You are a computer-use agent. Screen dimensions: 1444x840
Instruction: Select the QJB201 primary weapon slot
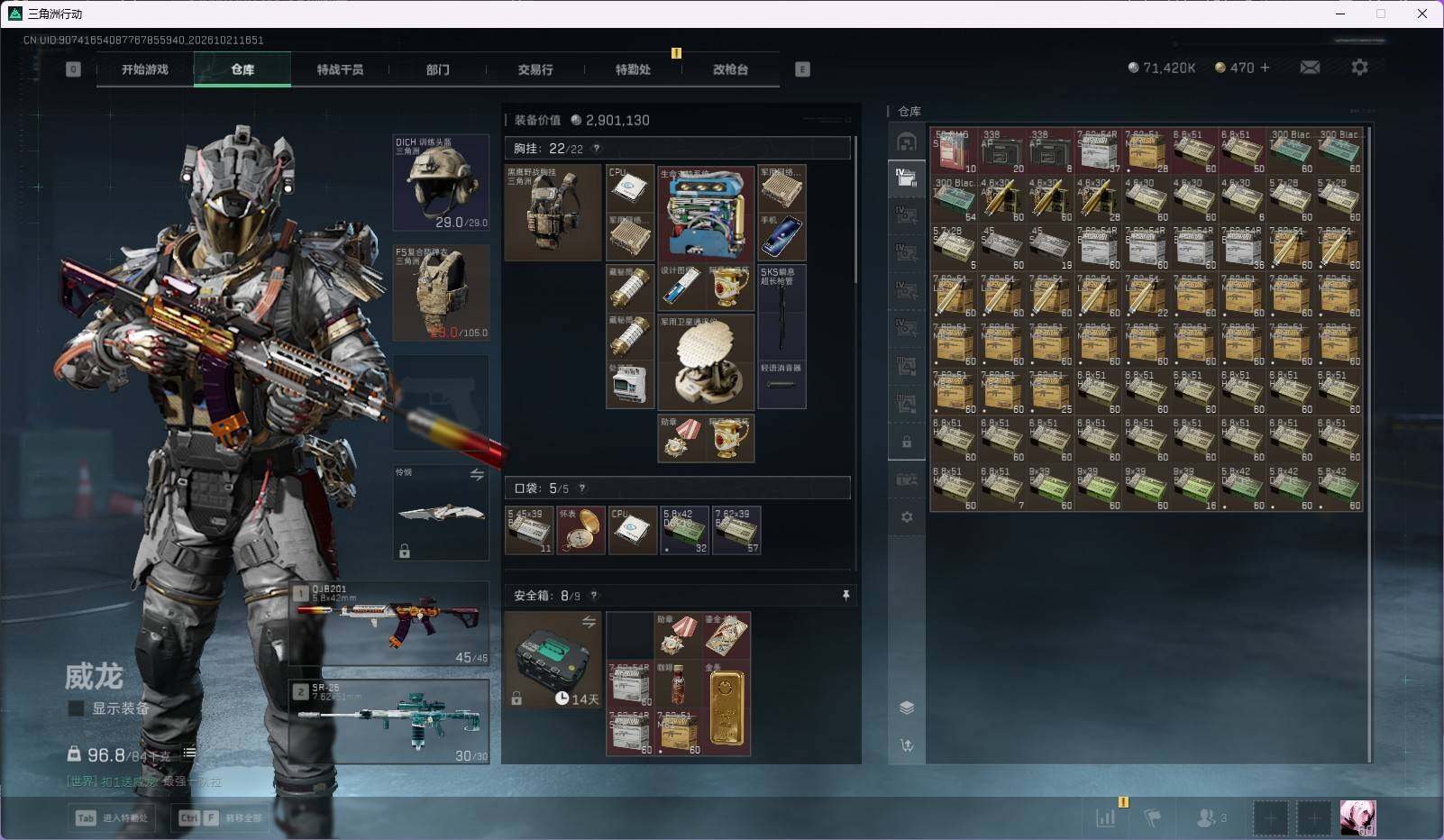[x=389, y=624]
